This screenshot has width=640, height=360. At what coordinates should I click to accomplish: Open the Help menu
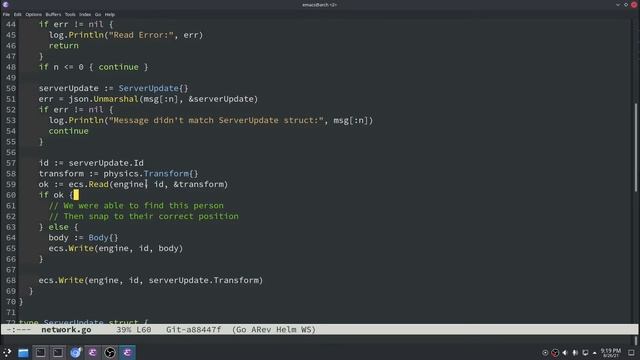point(110,14)
